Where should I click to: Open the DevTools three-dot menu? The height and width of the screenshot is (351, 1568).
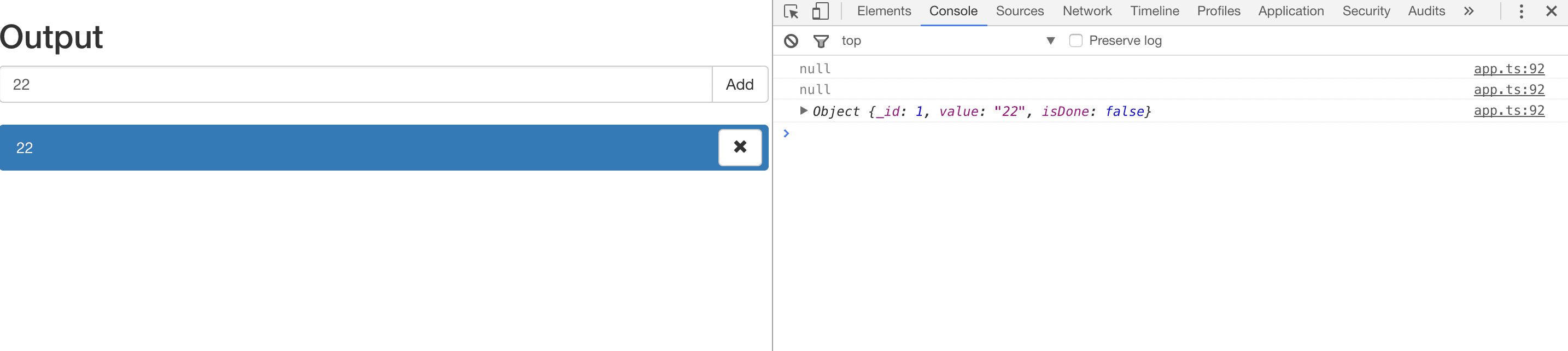click(x=1520, y=11)
